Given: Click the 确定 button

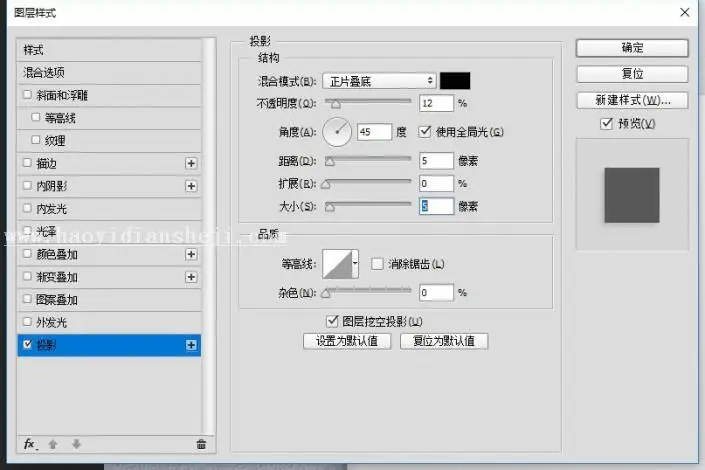Looking at the screenshot, I should pyautogui.click(x=632, y=48).
